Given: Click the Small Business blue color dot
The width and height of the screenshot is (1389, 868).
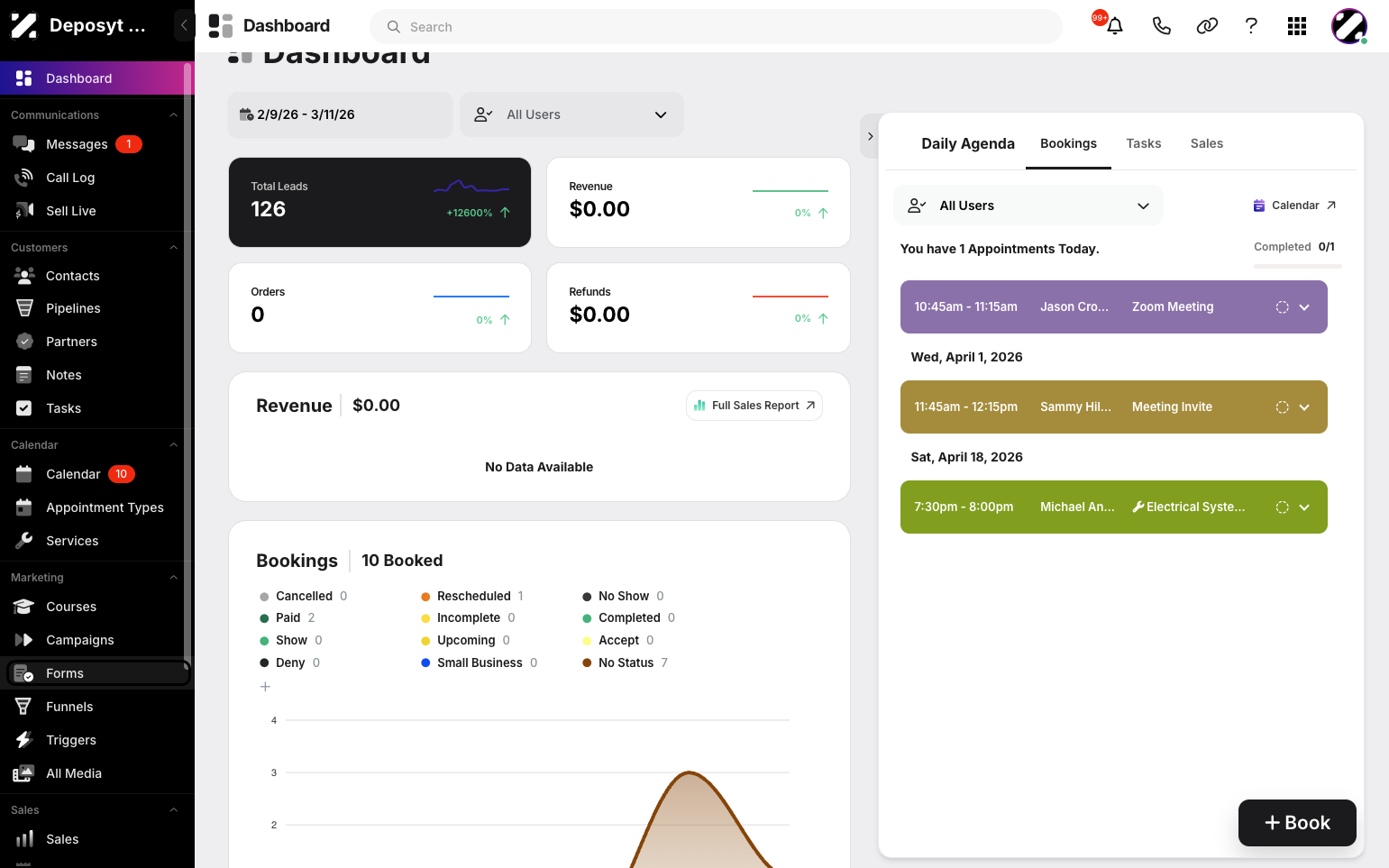Looking at the screenshot, I should tap(425, 662).
